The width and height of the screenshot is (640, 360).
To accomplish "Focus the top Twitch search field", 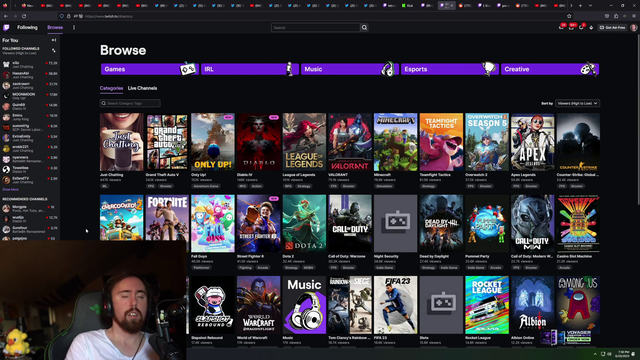I will (x=316, y=27).
